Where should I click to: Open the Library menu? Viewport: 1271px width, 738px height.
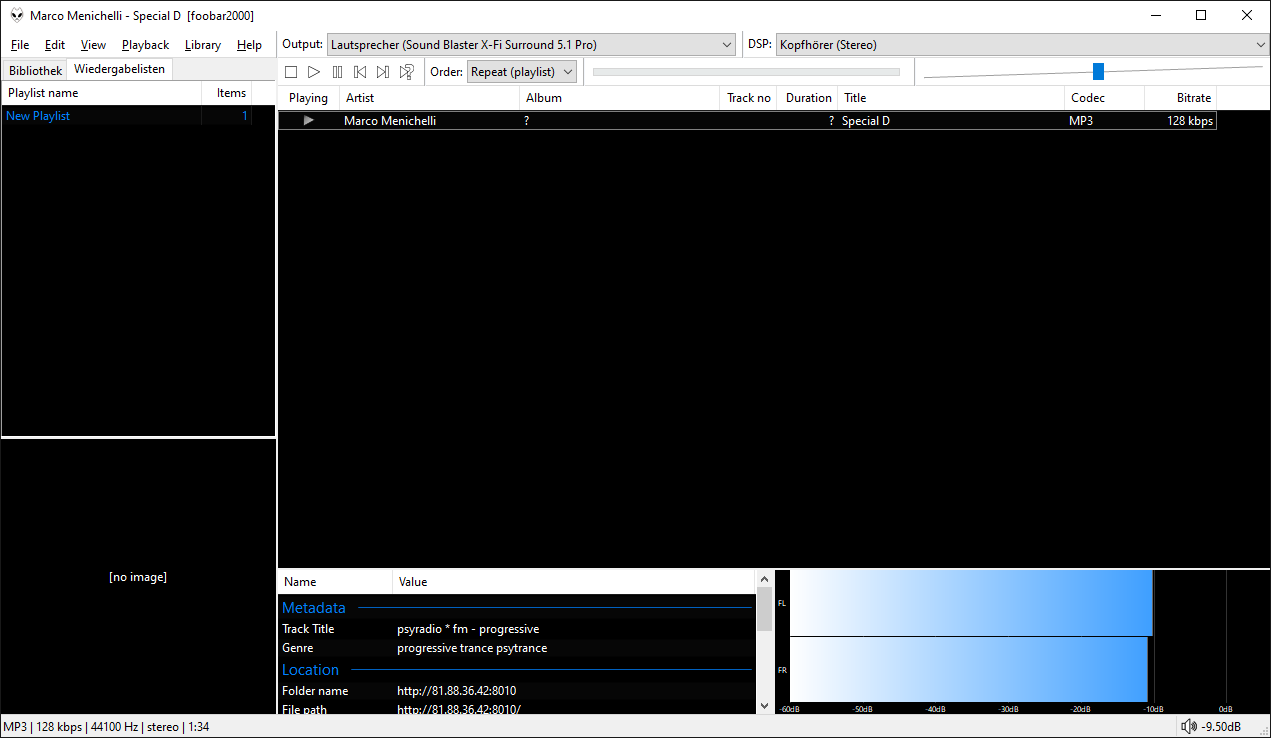(203, 45)
